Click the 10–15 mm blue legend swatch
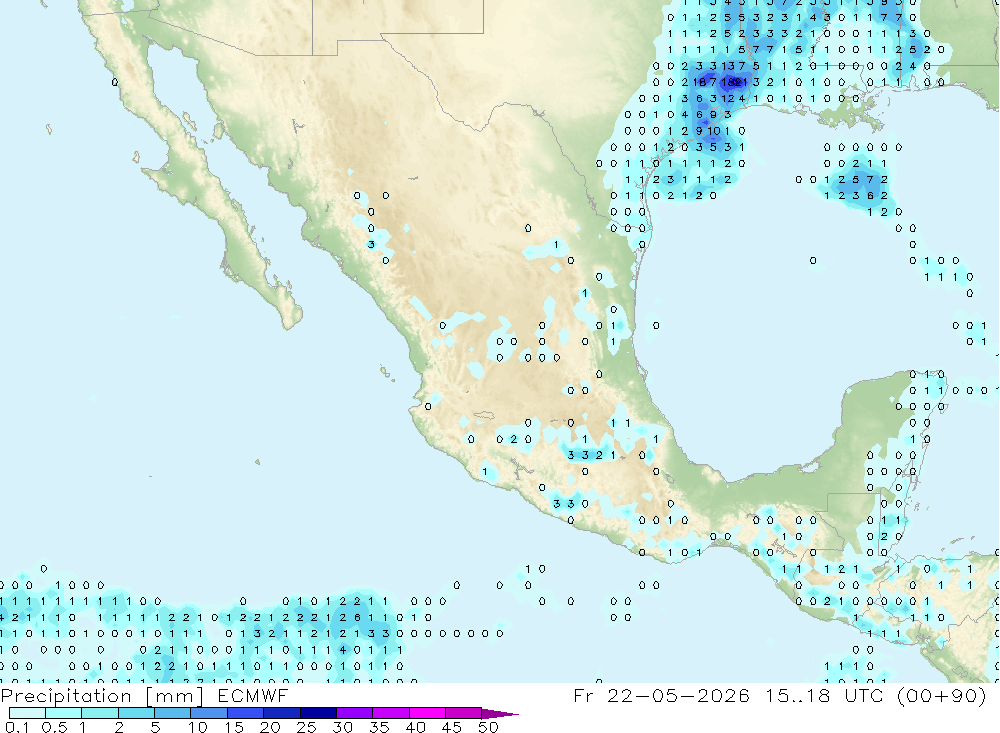 209,713
